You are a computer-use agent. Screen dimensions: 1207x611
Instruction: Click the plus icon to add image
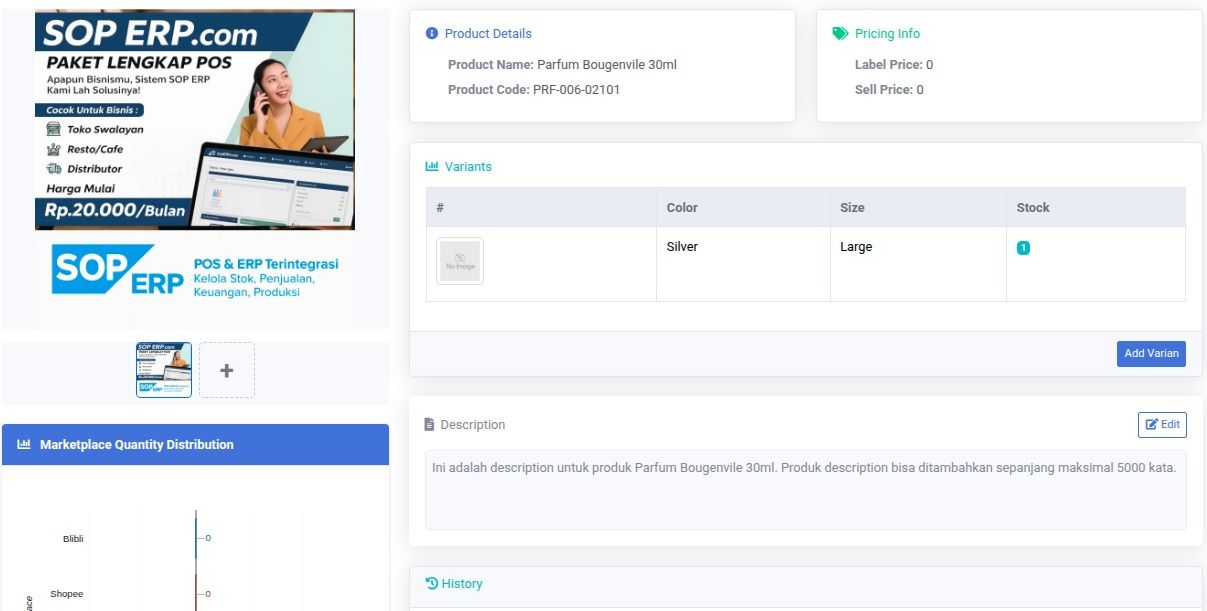pos(227,370)
